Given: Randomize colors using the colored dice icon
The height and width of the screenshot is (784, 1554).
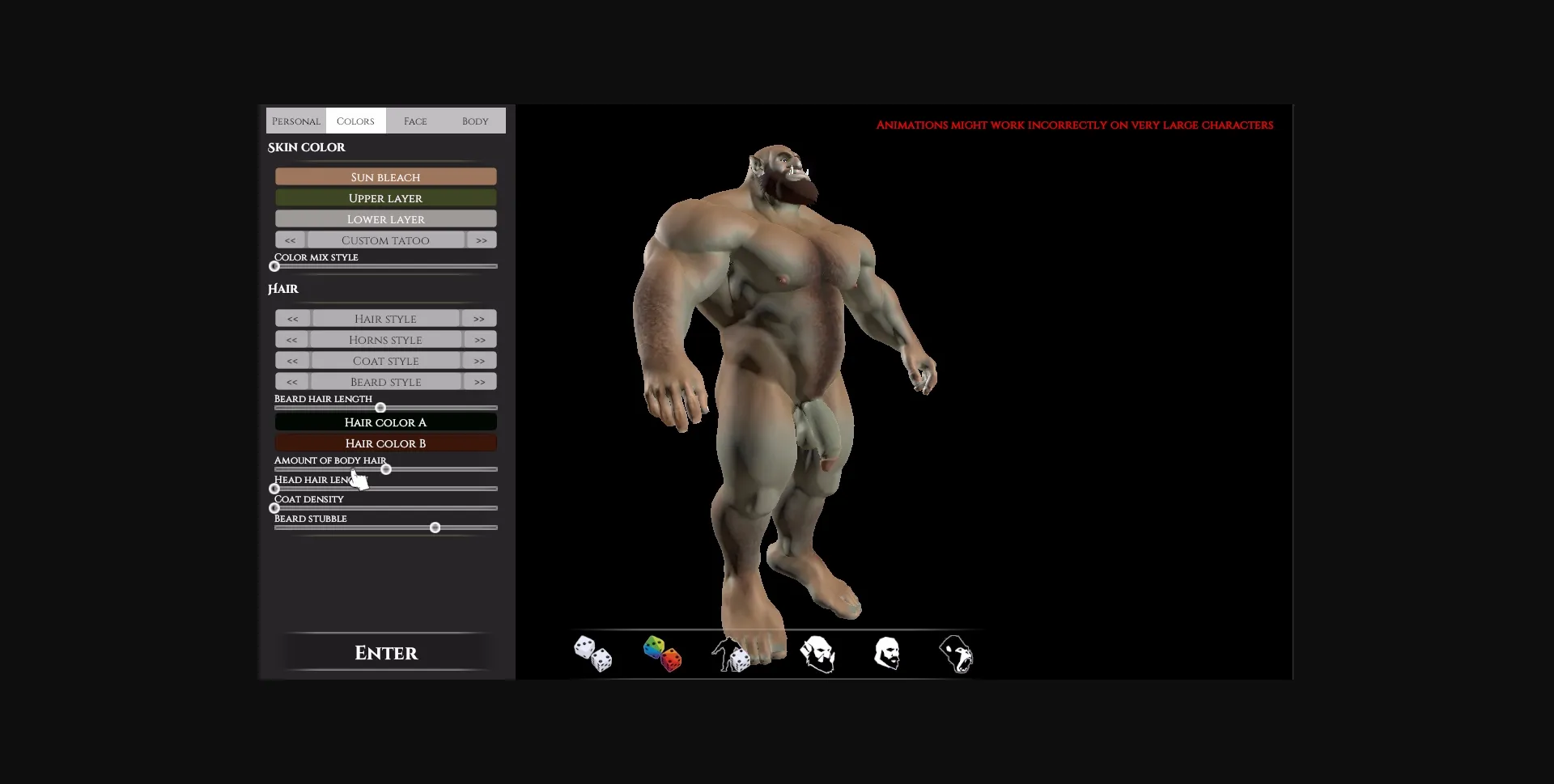Looking at the screenshot, I should 662,654.
